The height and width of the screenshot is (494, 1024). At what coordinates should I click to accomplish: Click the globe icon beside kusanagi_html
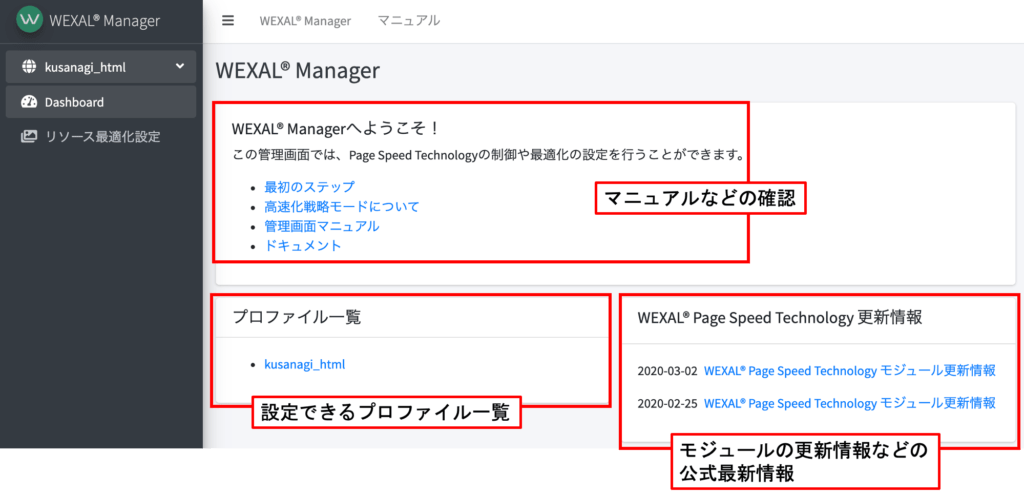(29, 67)
